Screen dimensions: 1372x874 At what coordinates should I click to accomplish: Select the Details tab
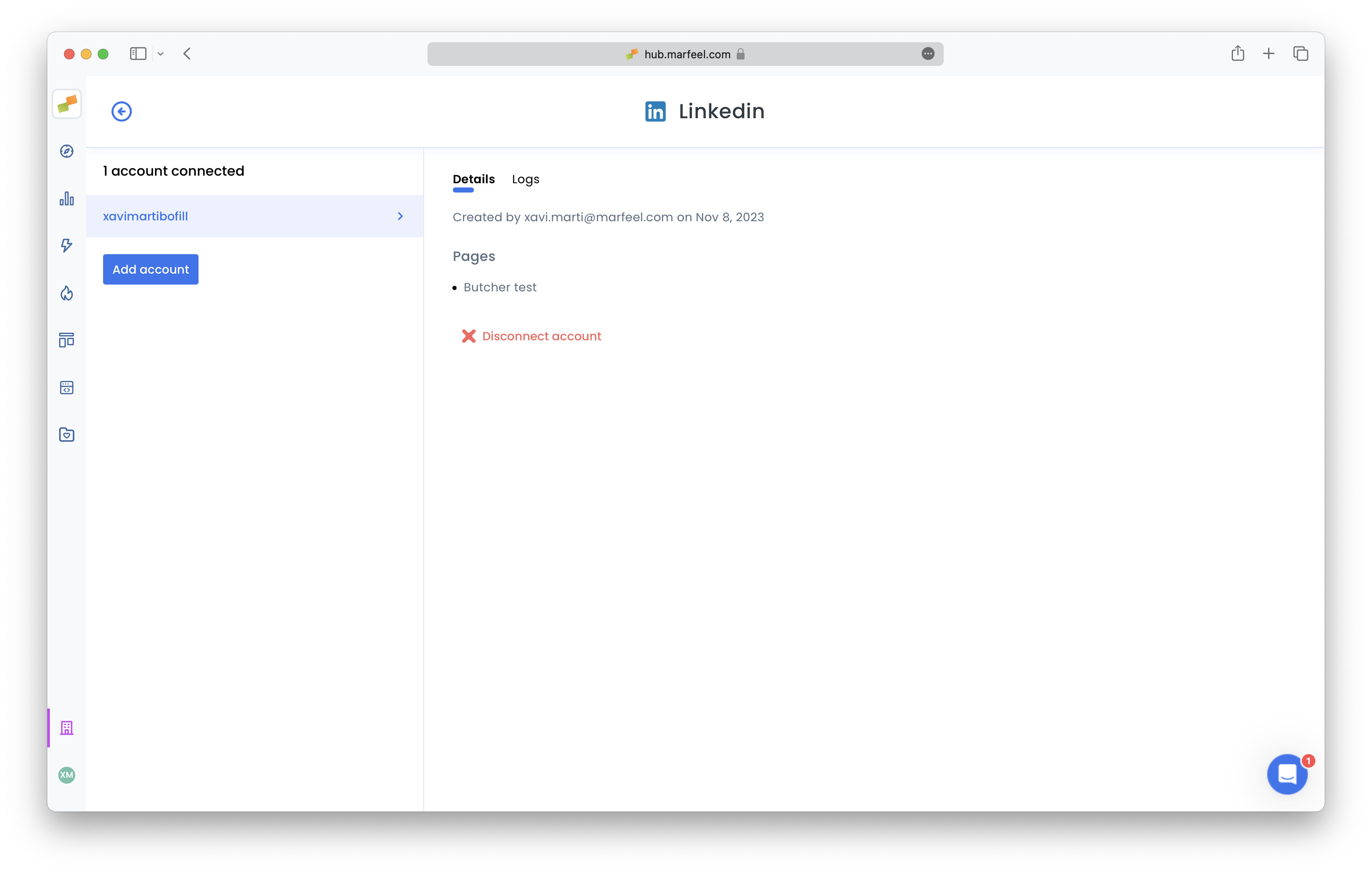(474, 179)
